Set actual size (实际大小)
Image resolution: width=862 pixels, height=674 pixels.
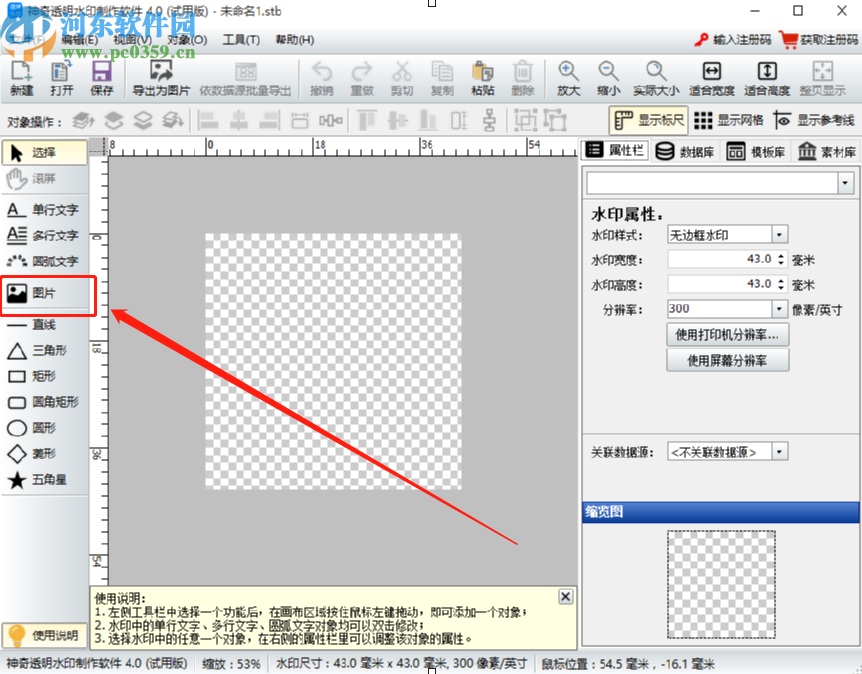[x=656, y=79]
